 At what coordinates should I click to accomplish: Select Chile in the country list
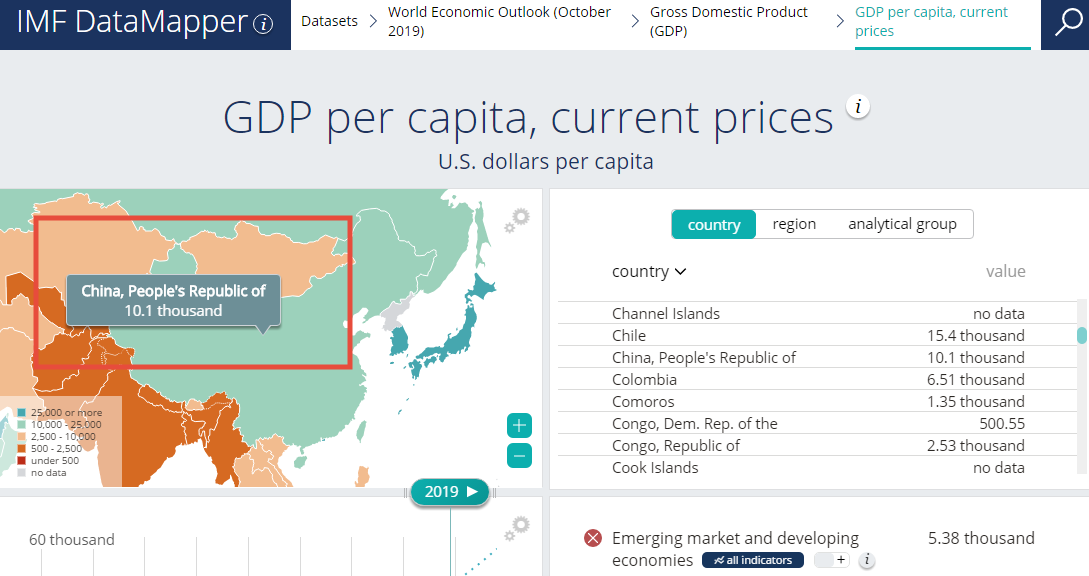coord(629,336)
